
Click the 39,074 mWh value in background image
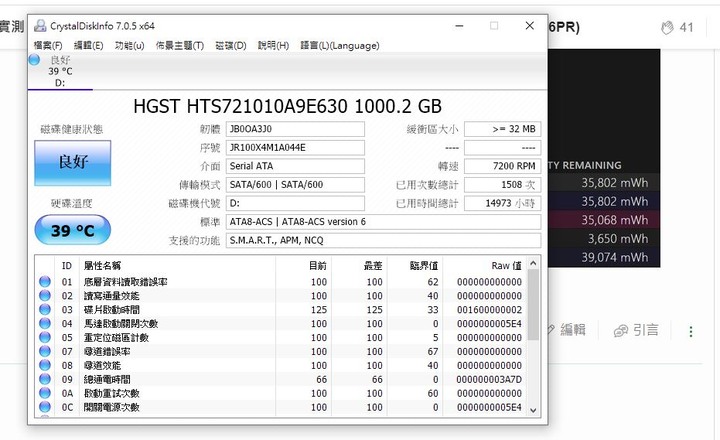[x=614, y=257]
